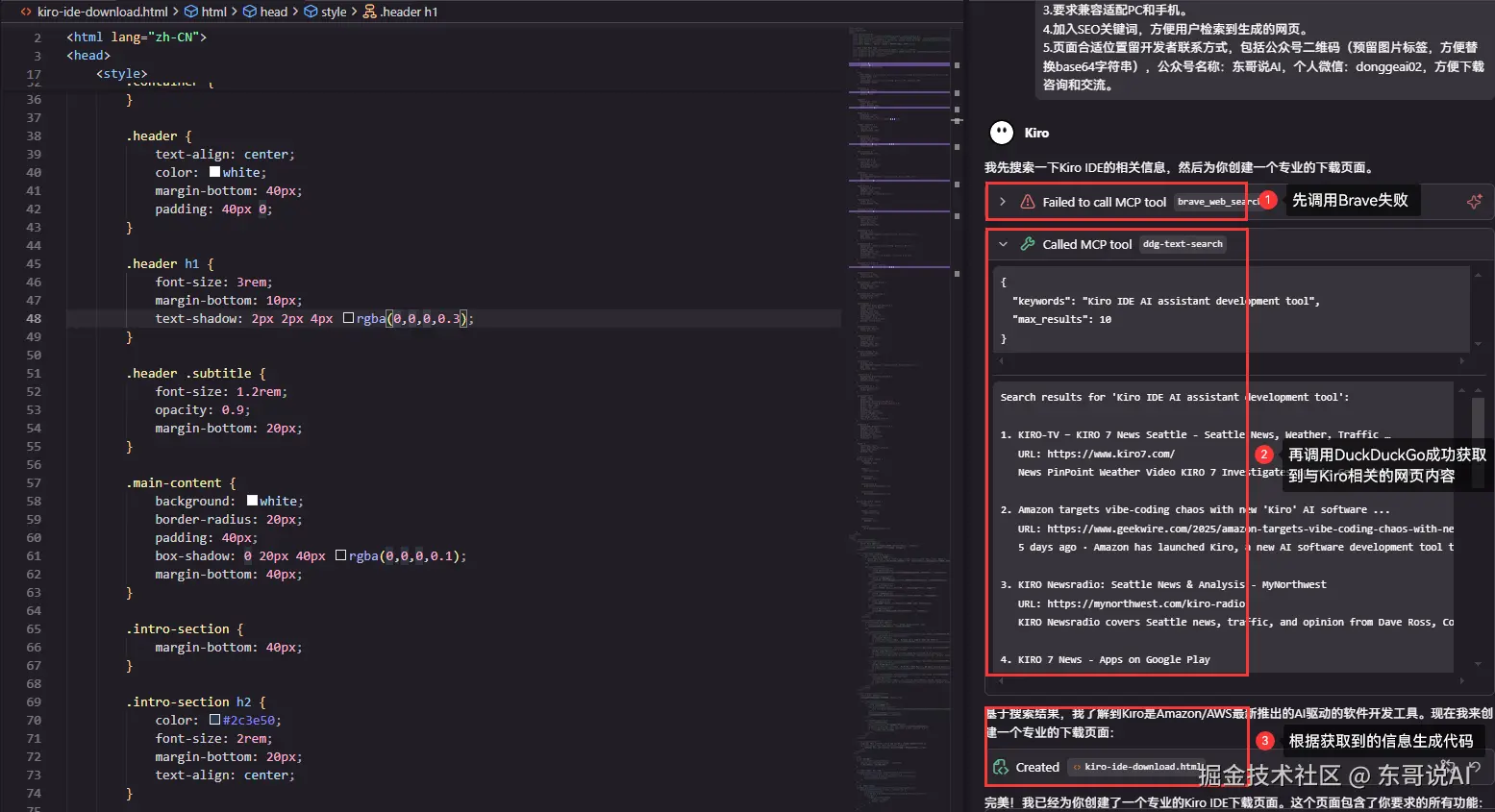Click the right arrow of JSON block scrollbar
1495x812 pixels.
(x=1462, y=361)
